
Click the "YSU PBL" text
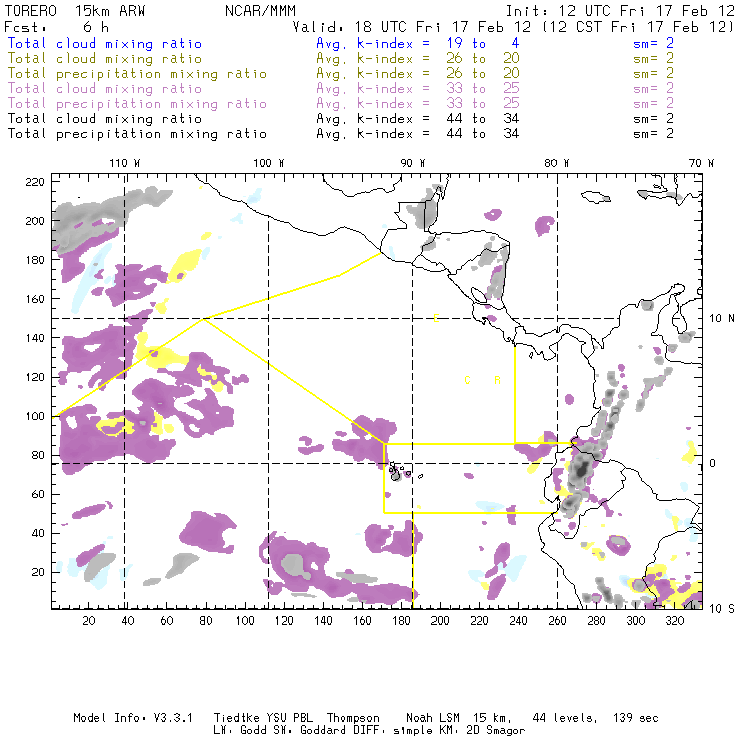point(289,718)
